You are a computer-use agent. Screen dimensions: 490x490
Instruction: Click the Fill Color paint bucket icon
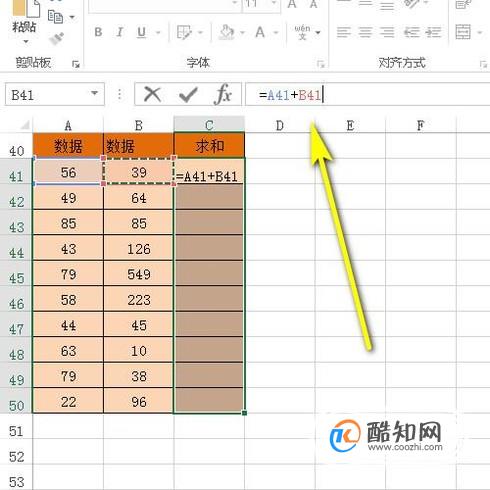coord(227,32)
